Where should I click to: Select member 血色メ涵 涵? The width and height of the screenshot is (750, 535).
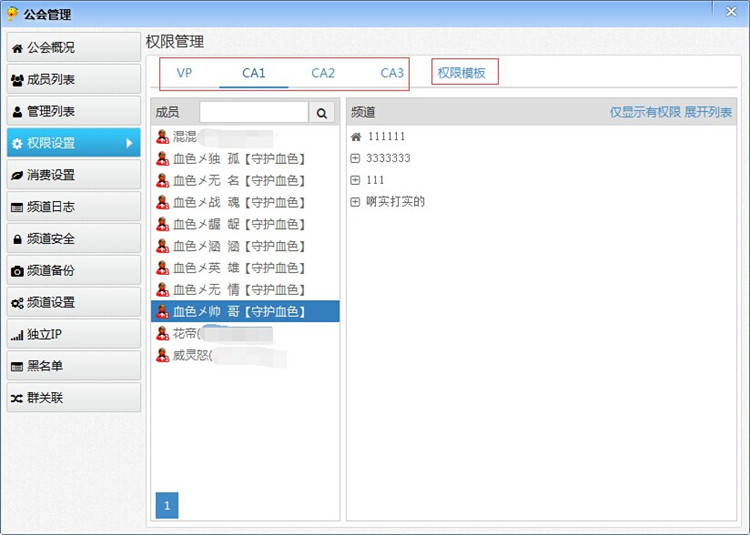[245, 246]
